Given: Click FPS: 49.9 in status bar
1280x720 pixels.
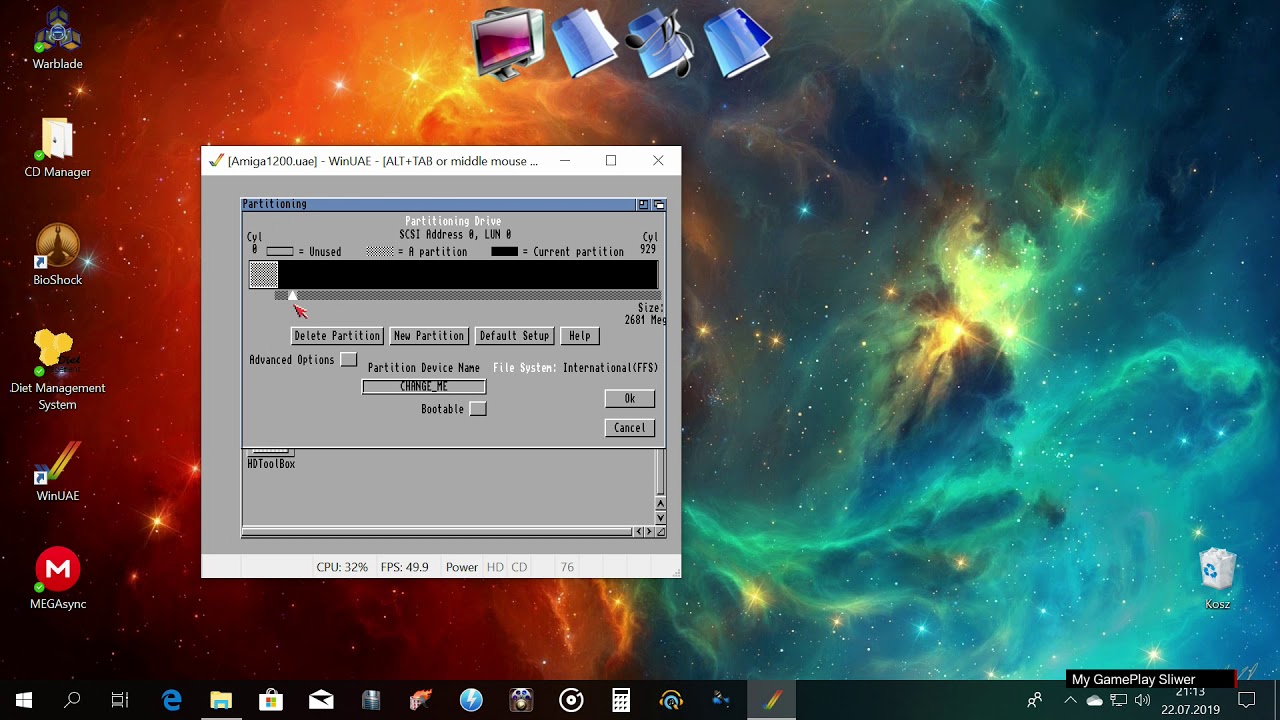Looking at the screenshot, I should click(404, 567).
